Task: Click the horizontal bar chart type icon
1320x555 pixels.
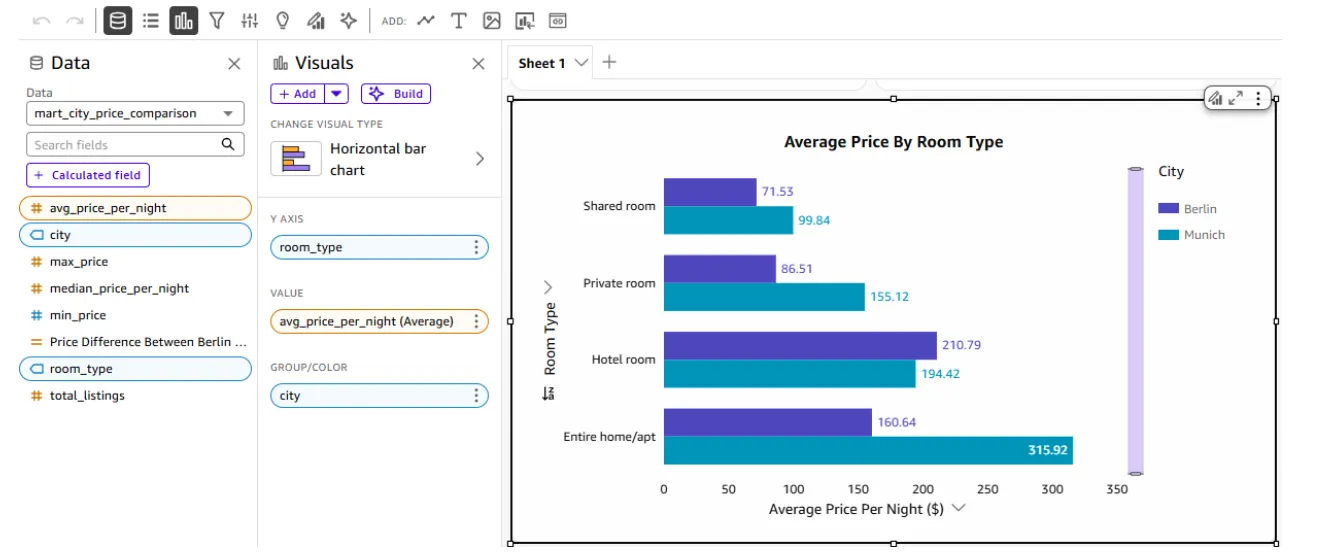Action: click(x=296, y=159)
